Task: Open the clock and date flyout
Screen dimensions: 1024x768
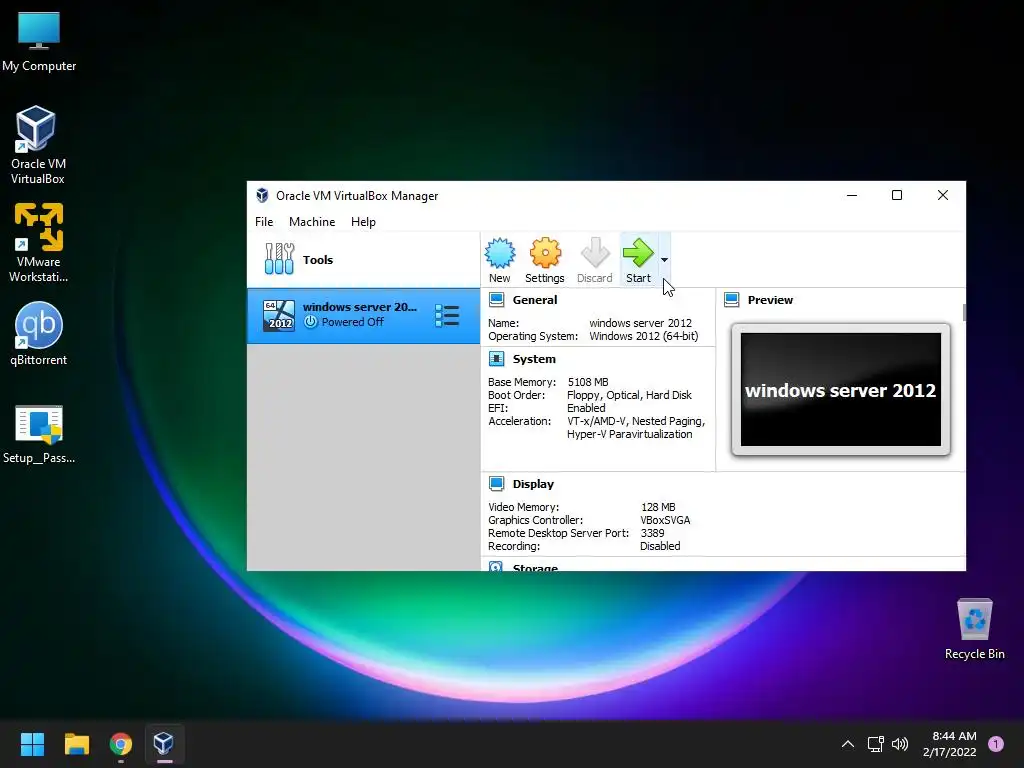Action: click(950, 744)
